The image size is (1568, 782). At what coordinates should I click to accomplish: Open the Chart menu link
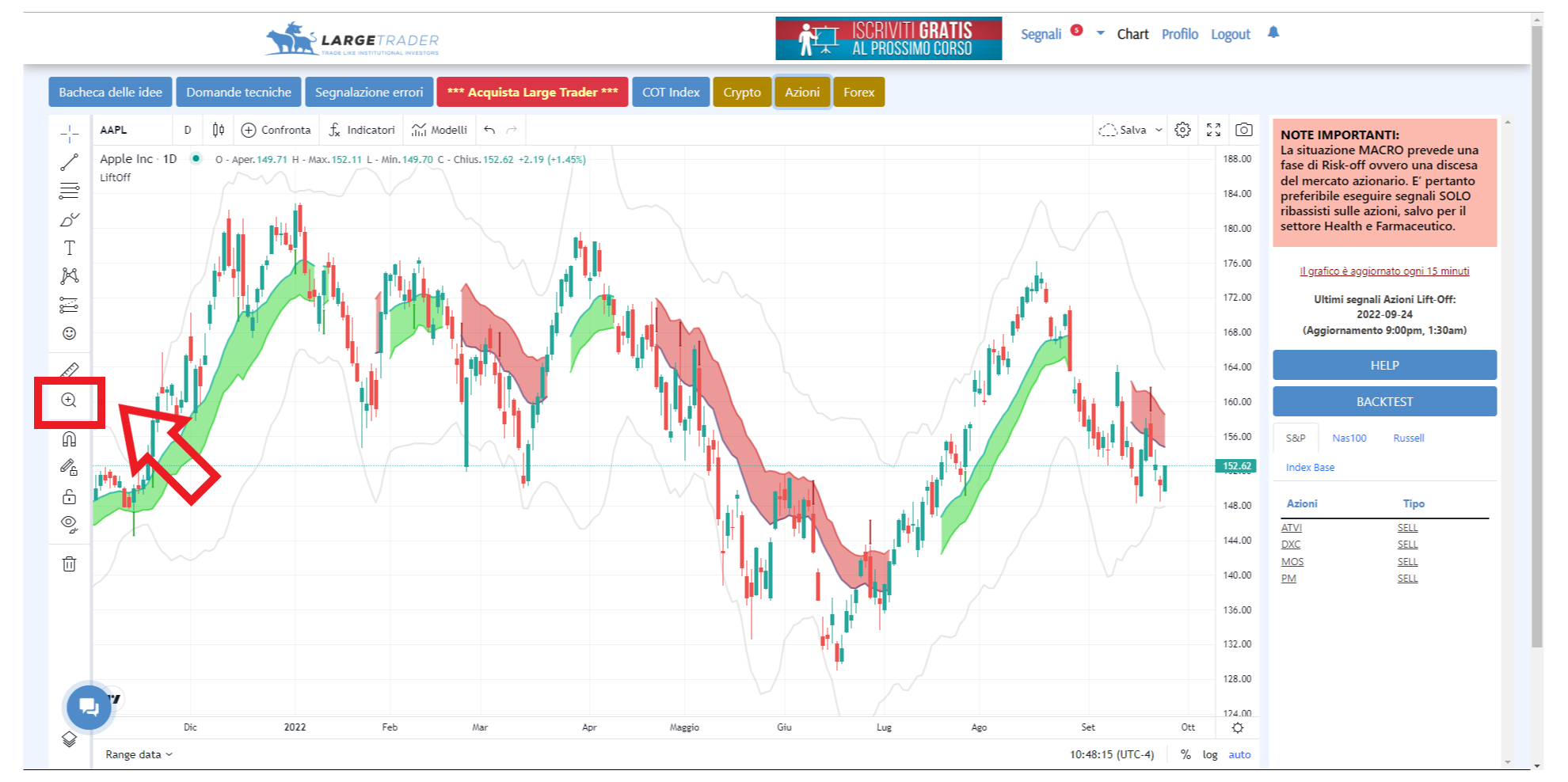coord(1132,34)
